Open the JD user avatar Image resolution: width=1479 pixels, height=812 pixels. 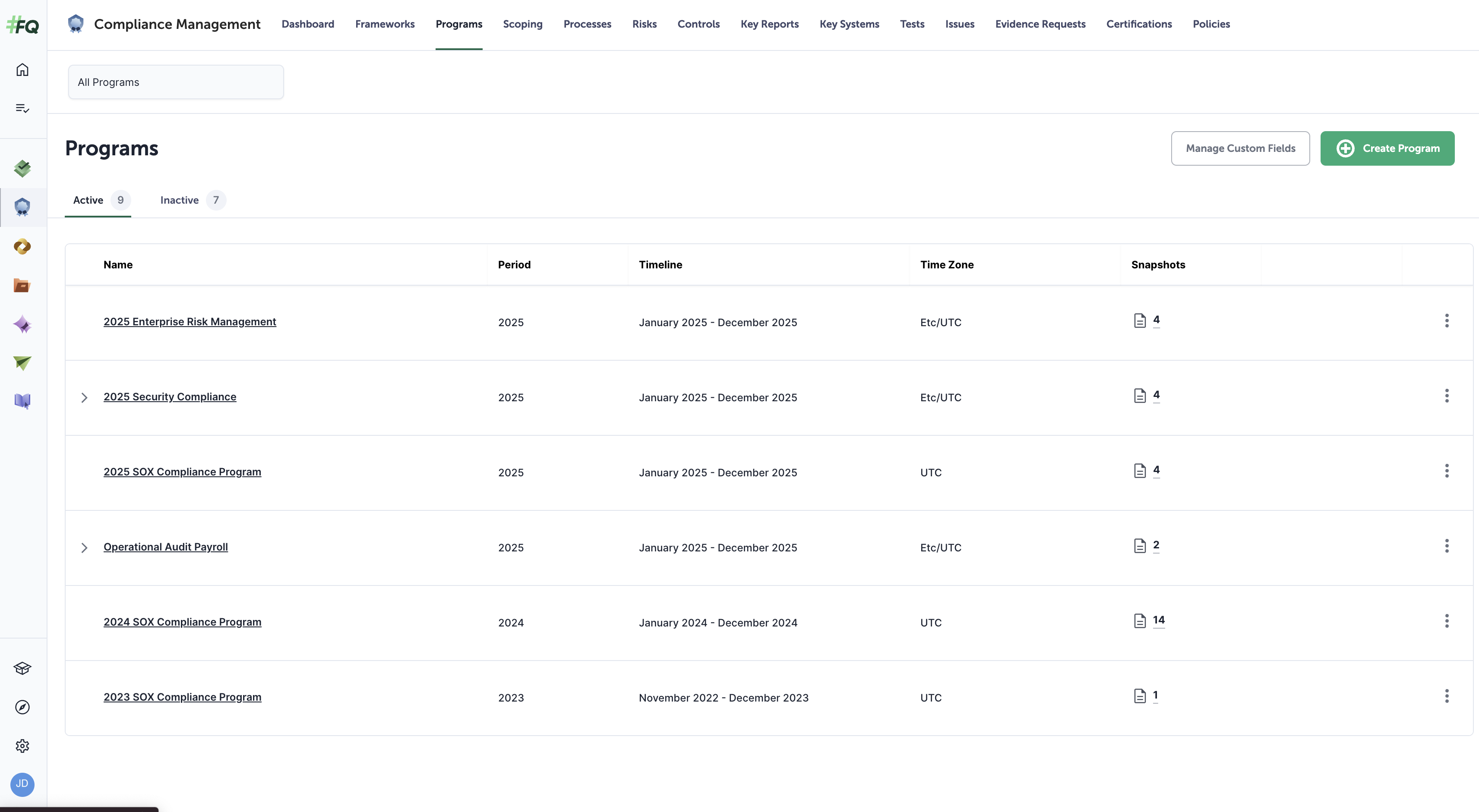point(22,784)
